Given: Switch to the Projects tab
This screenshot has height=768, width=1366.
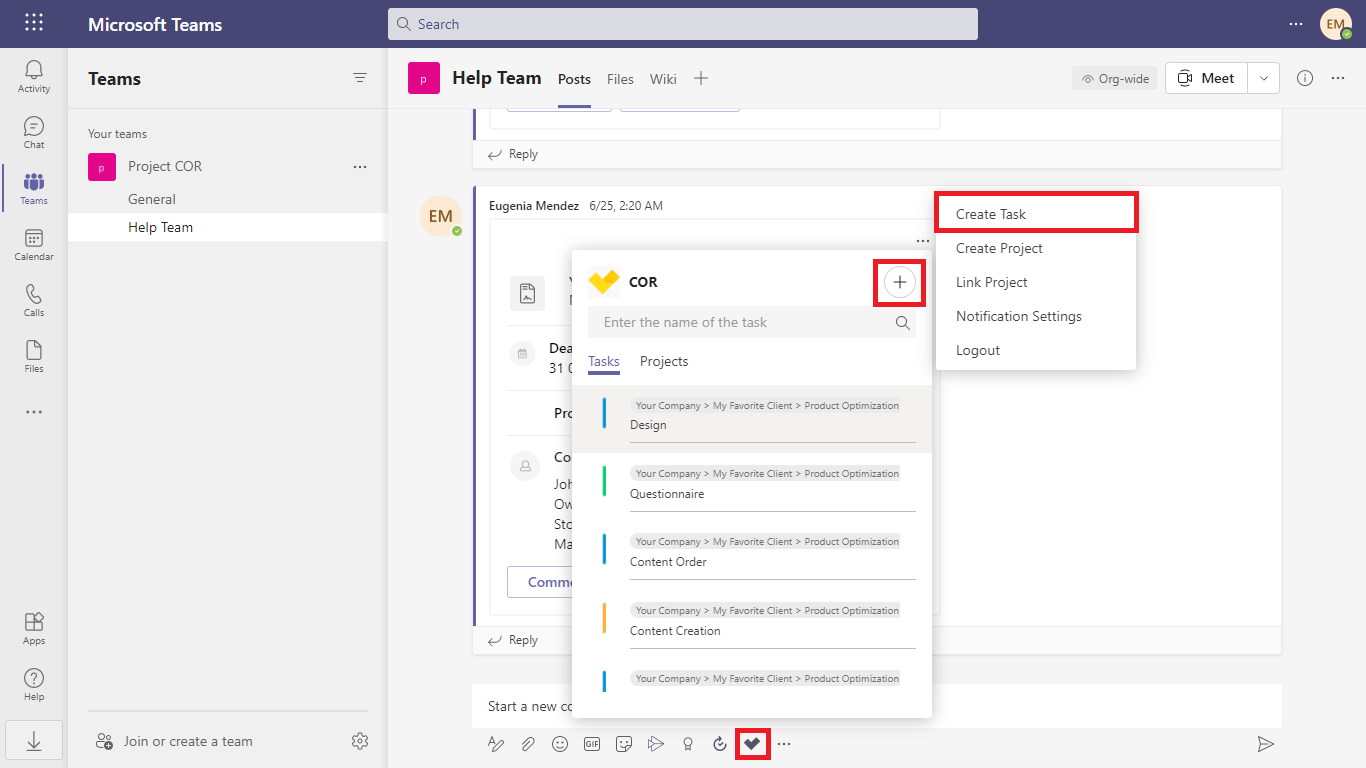Looking at the screenshot, I should (664, 362).
